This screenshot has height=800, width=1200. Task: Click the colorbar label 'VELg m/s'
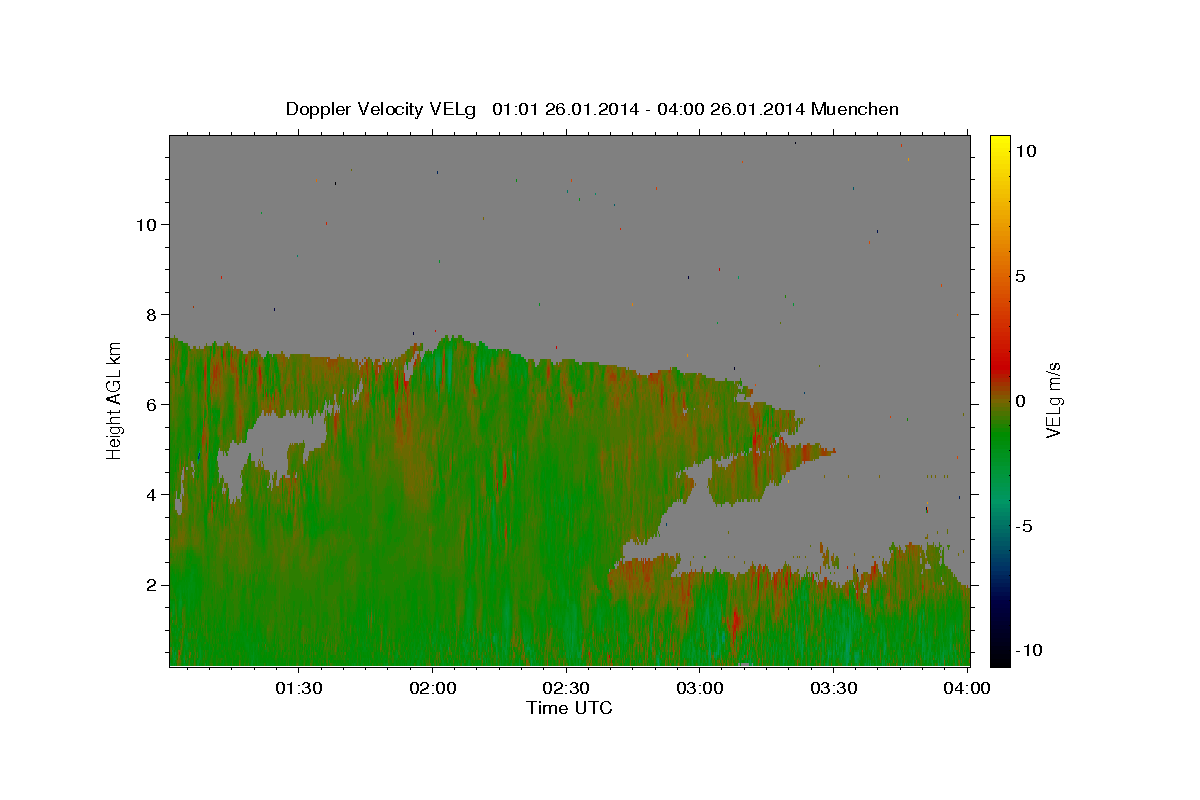[1053, 401]
